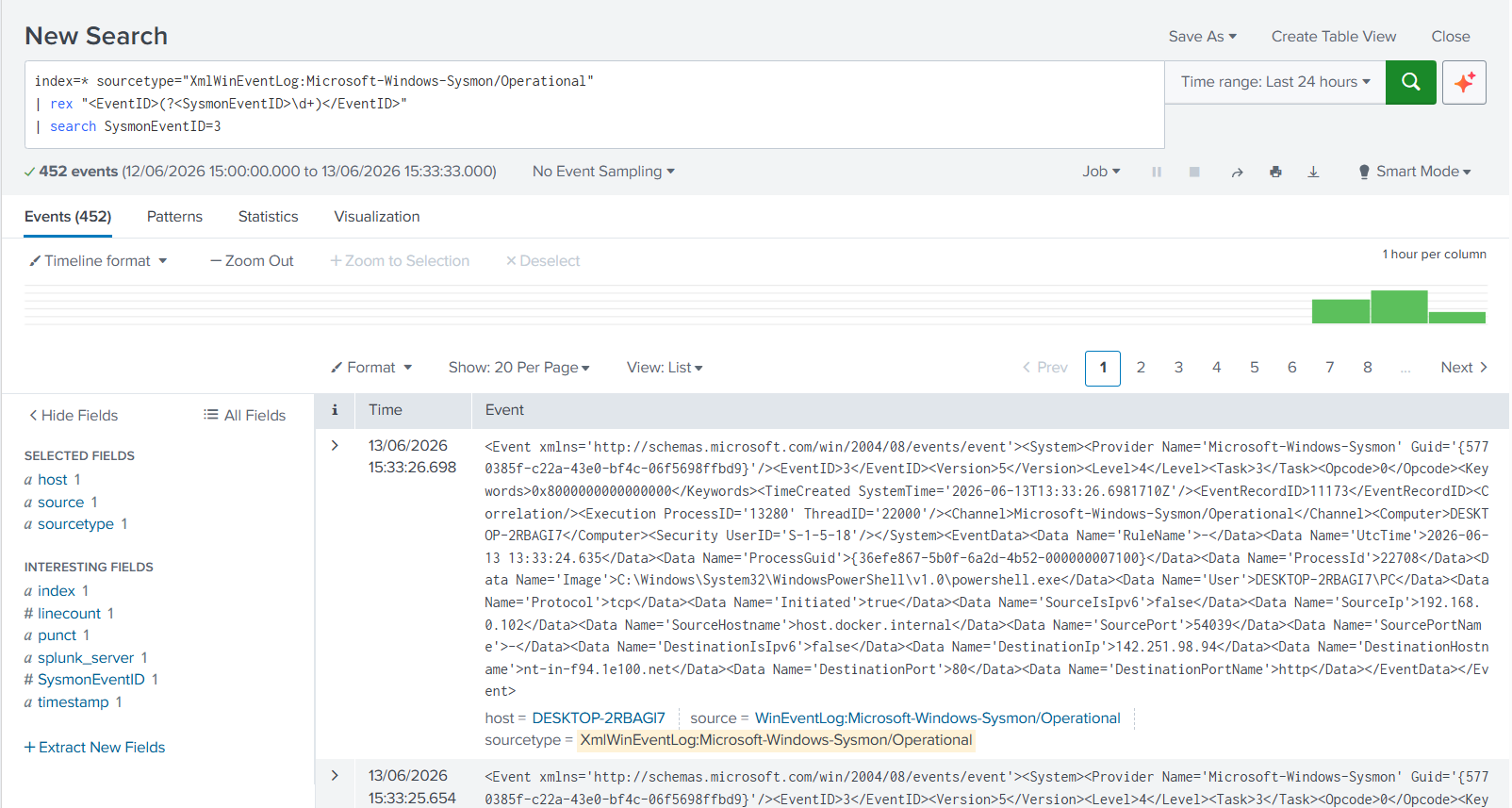Open the Time range picker
1512x808 pixels.
[x=1275, y=82]
